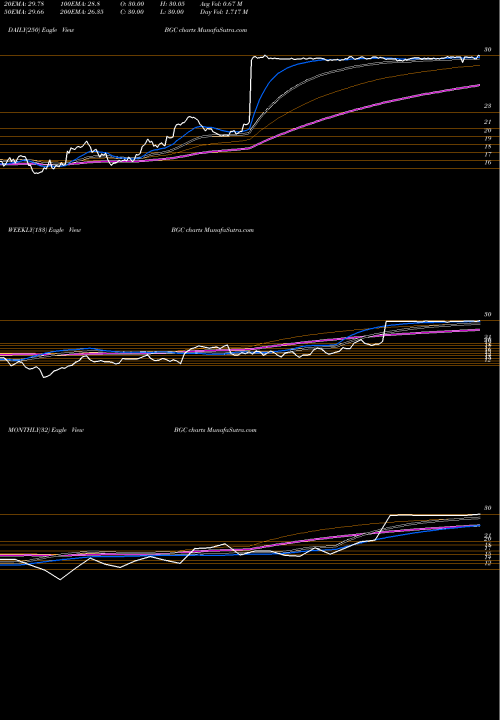Click the 19 price label on daily chart

pos(488,138)
